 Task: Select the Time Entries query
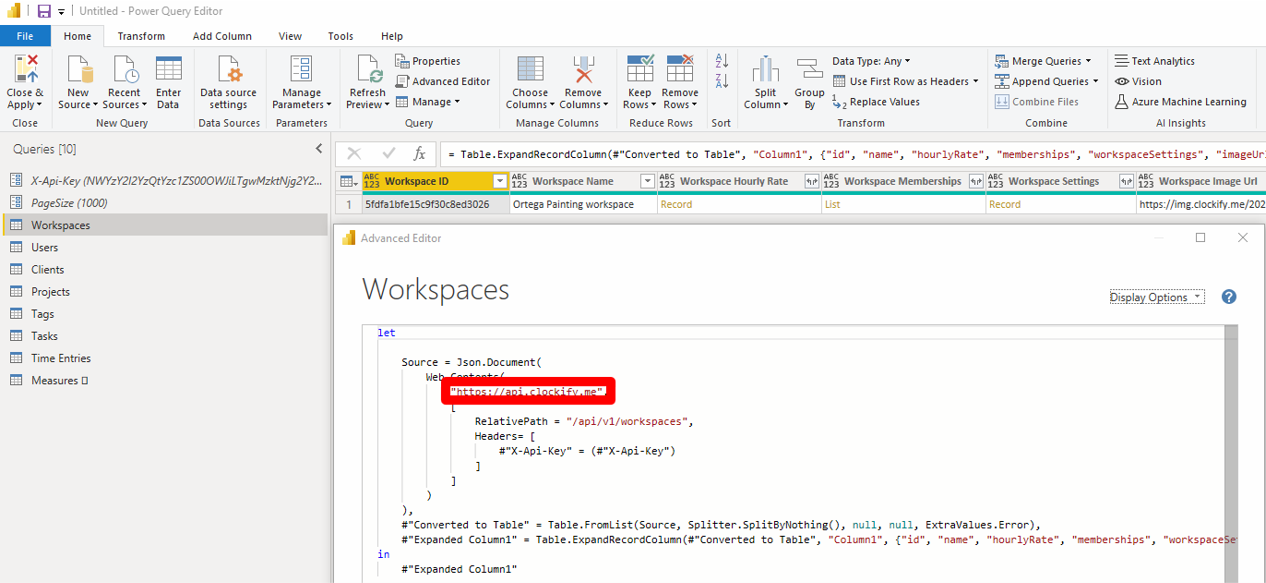(x=60, y=358)
